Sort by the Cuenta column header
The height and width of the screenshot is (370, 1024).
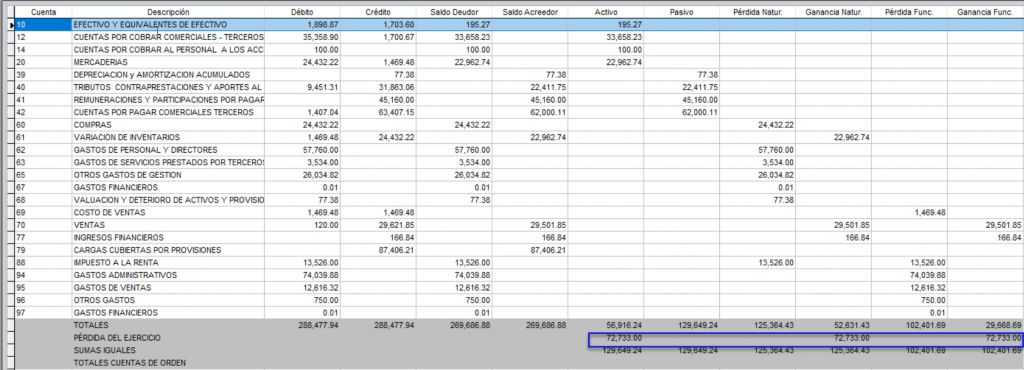click(x=43, y=12)
